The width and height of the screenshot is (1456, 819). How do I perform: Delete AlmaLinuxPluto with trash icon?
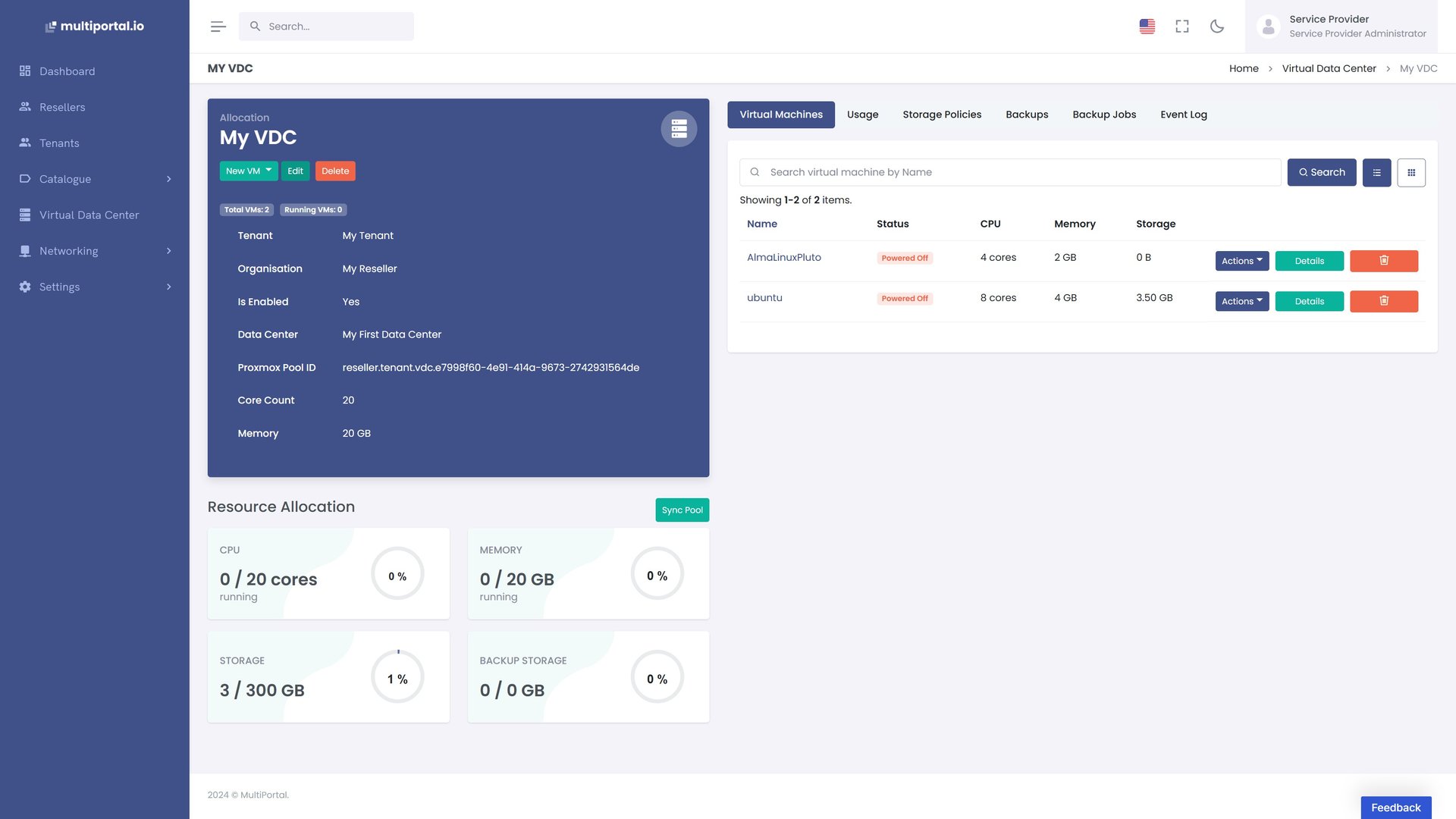1383,261
